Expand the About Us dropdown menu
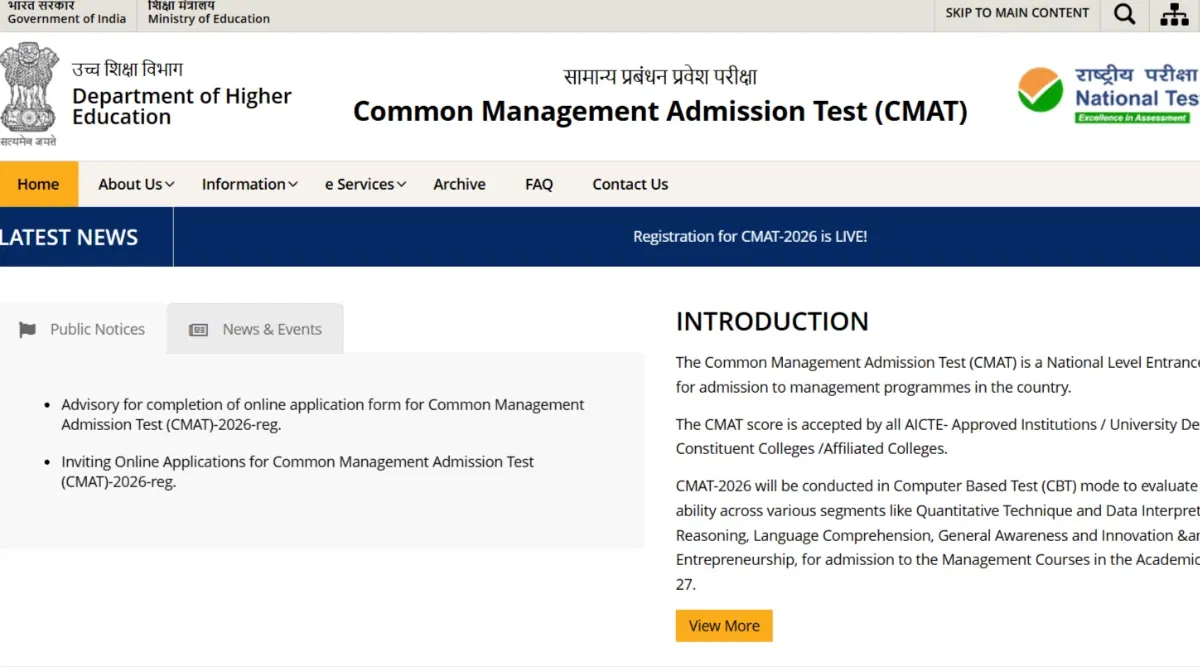 click(x=136, y=184)
